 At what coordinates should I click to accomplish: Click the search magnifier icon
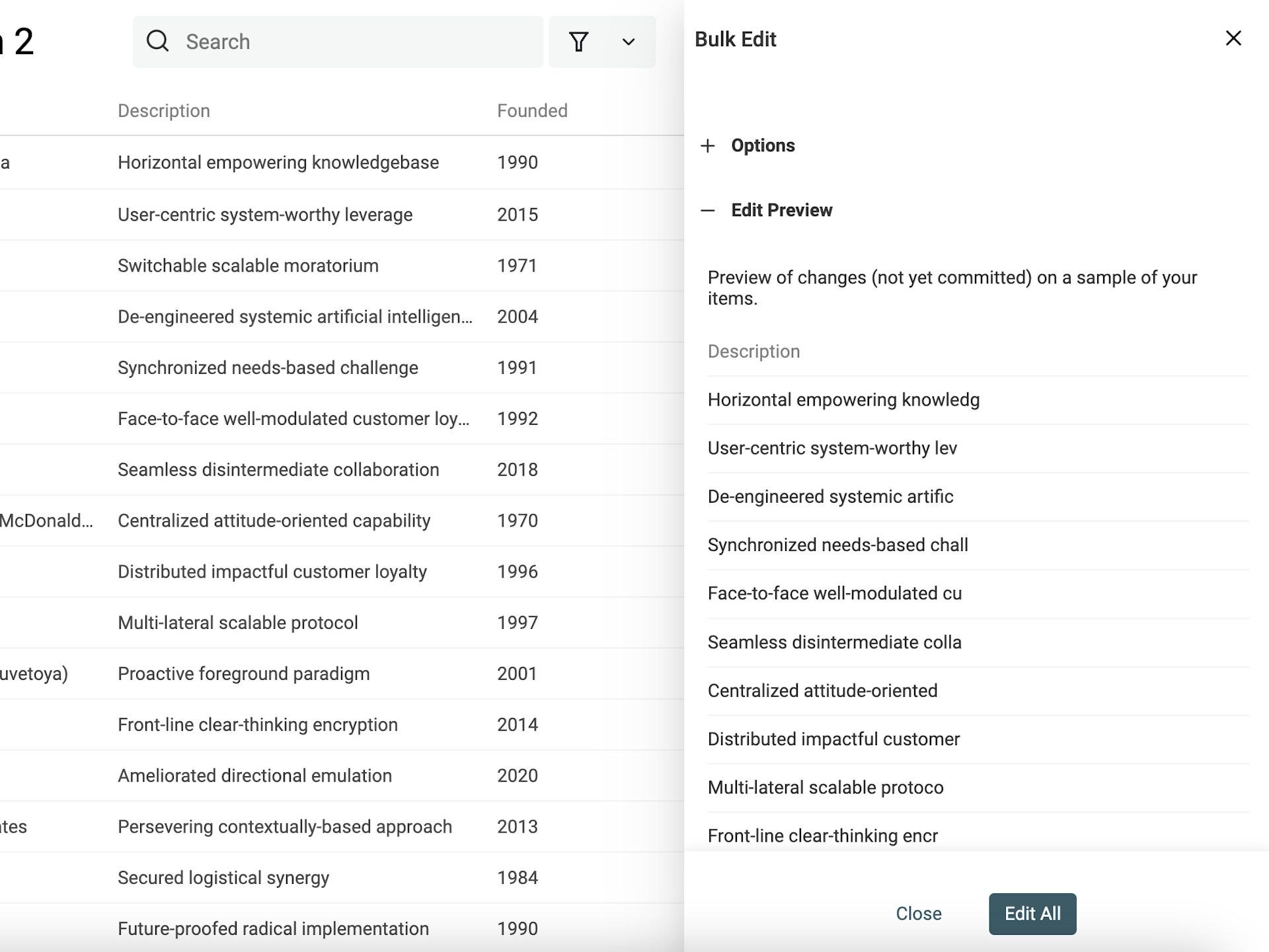coord(157,42)
